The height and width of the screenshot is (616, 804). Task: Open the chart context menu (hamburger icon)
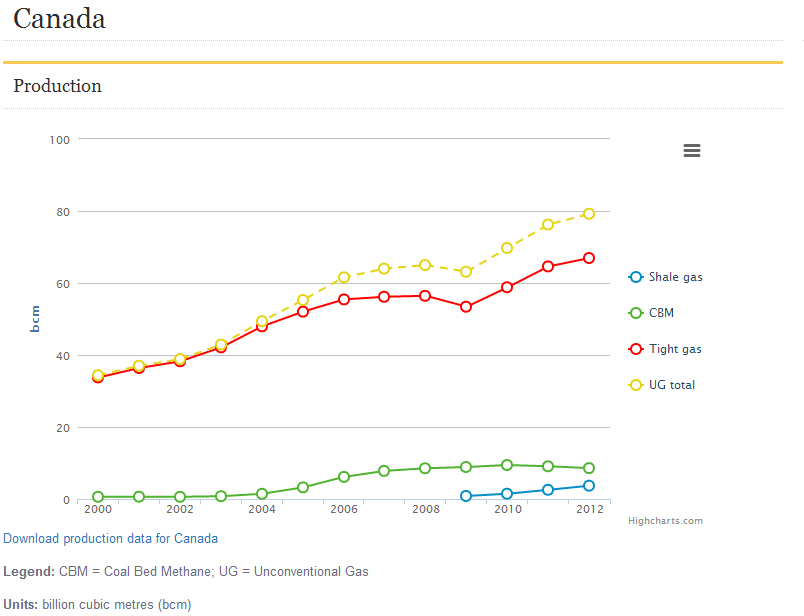click(x=691, y=151)
